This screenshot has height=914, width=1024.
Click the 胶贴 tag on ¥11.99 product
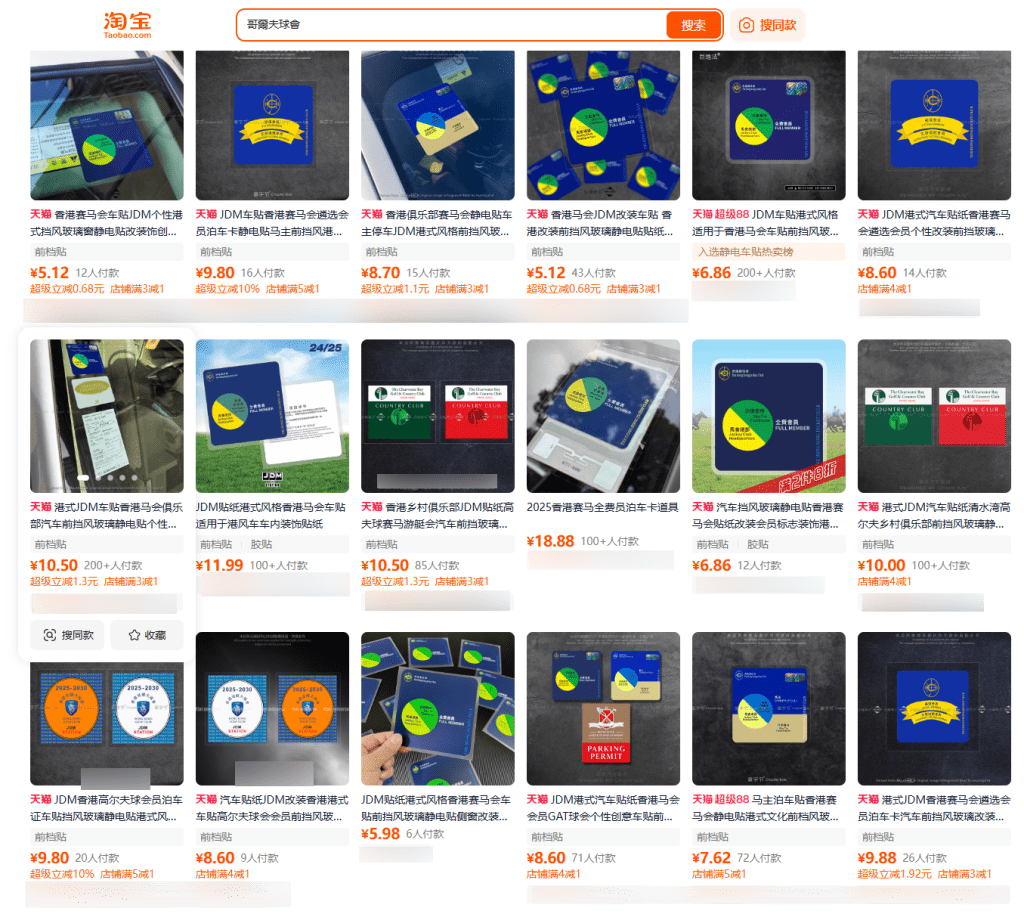(261, 544)
